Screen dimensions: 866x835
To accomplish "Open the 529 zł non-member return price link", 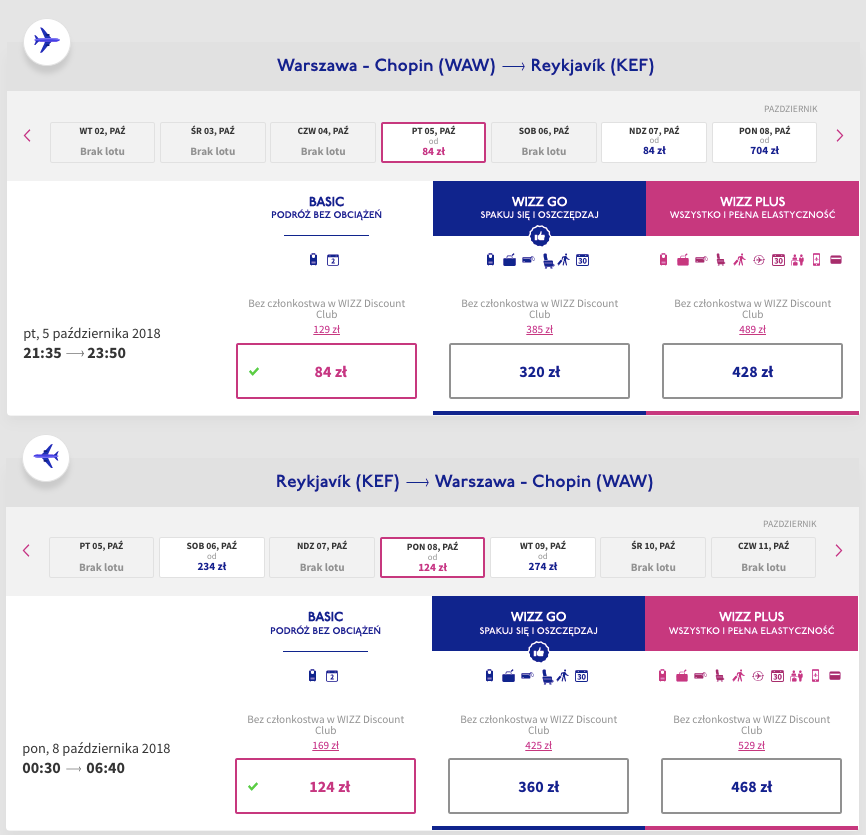I will tap(752, 745).
